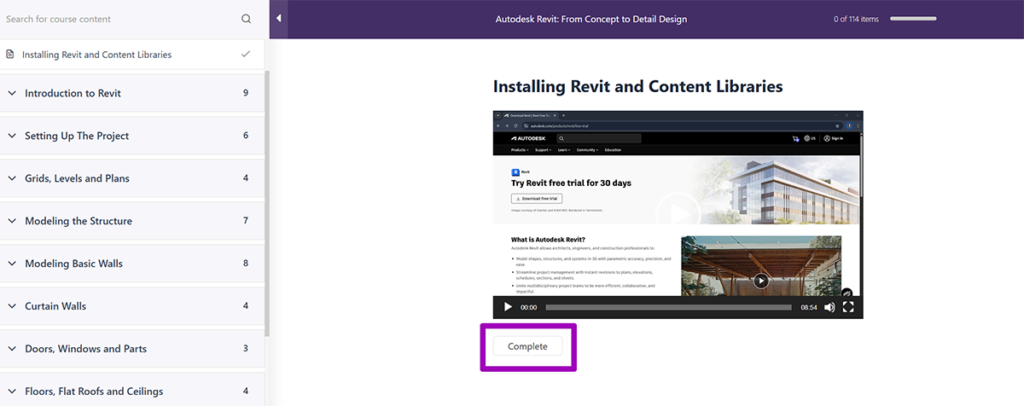Click the document icon beside Installing Revit

tap(10, 54)
